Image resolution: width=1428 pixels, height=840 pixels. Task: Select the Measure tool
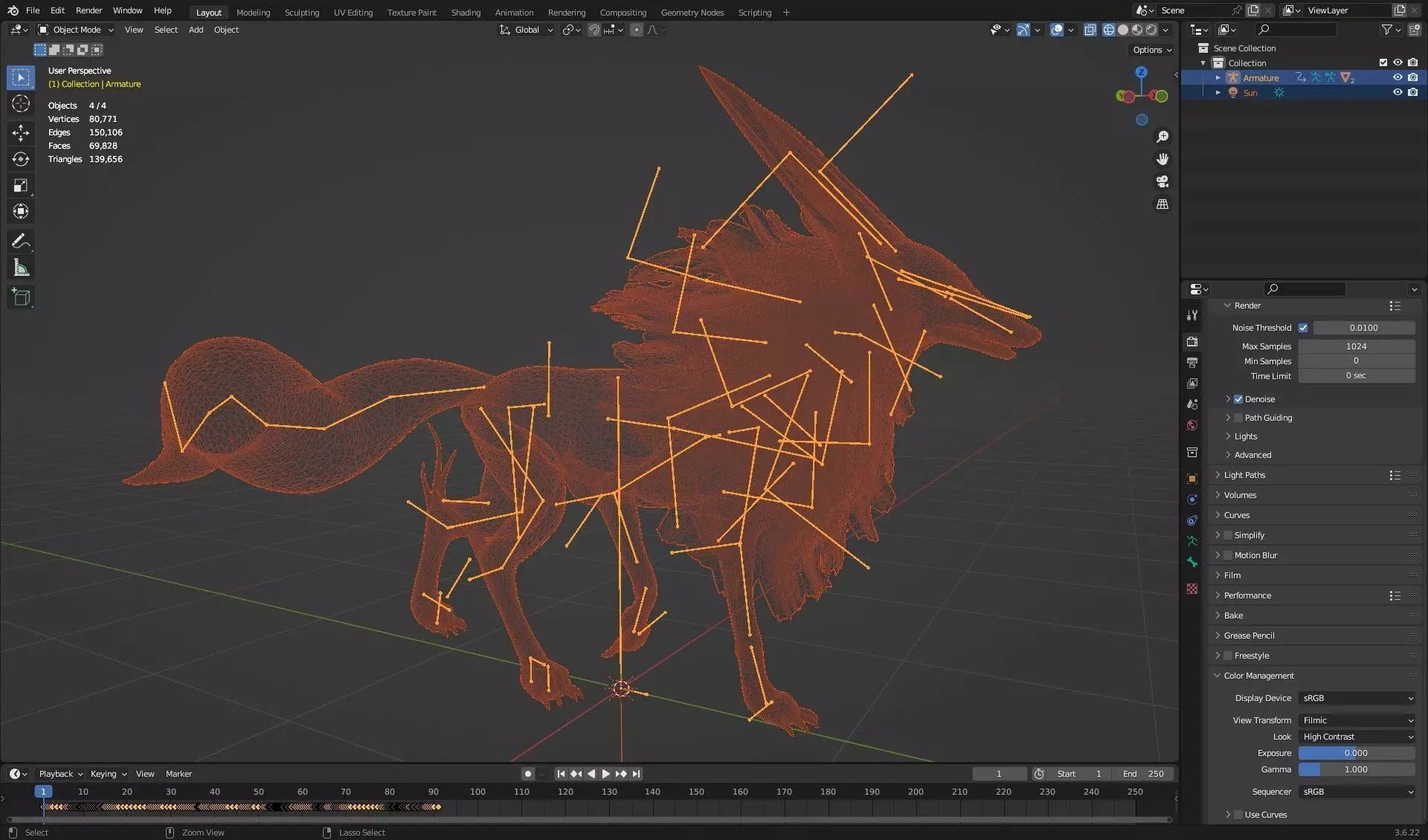point(21,268)
